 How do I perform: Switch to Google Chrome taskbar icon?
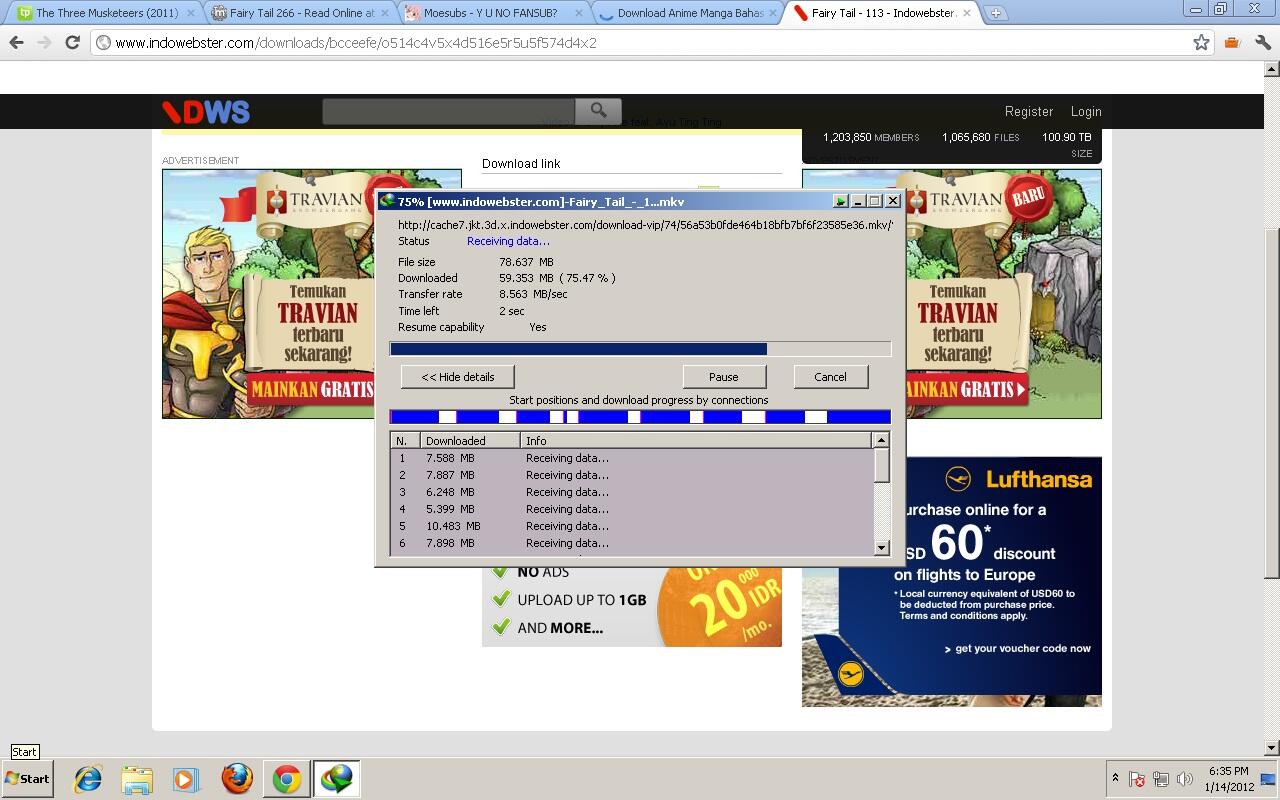tap(286, 778)
